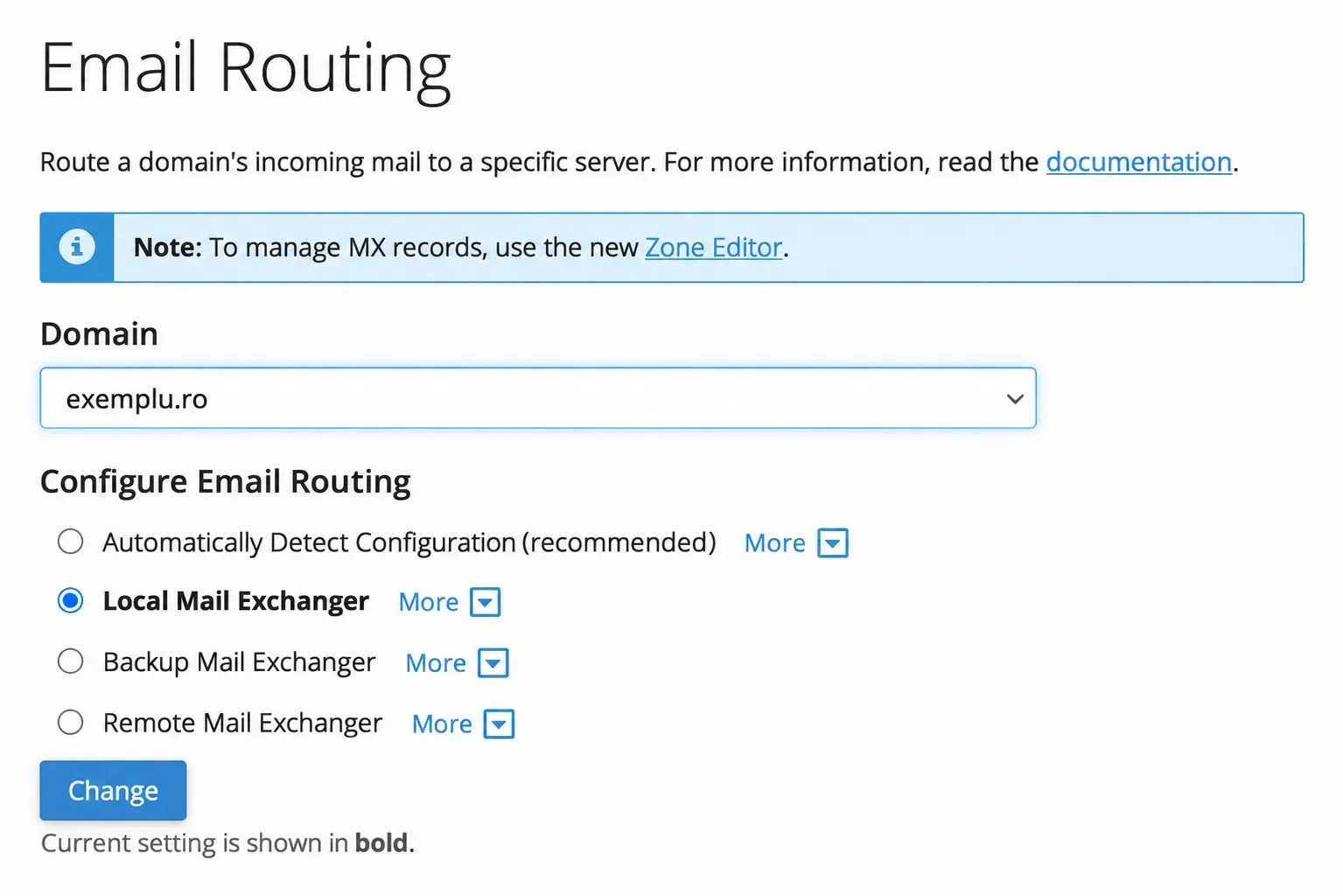This screenshot has width=1343, height=896.
Task: Click the Change button
Action: pos(113,790)
